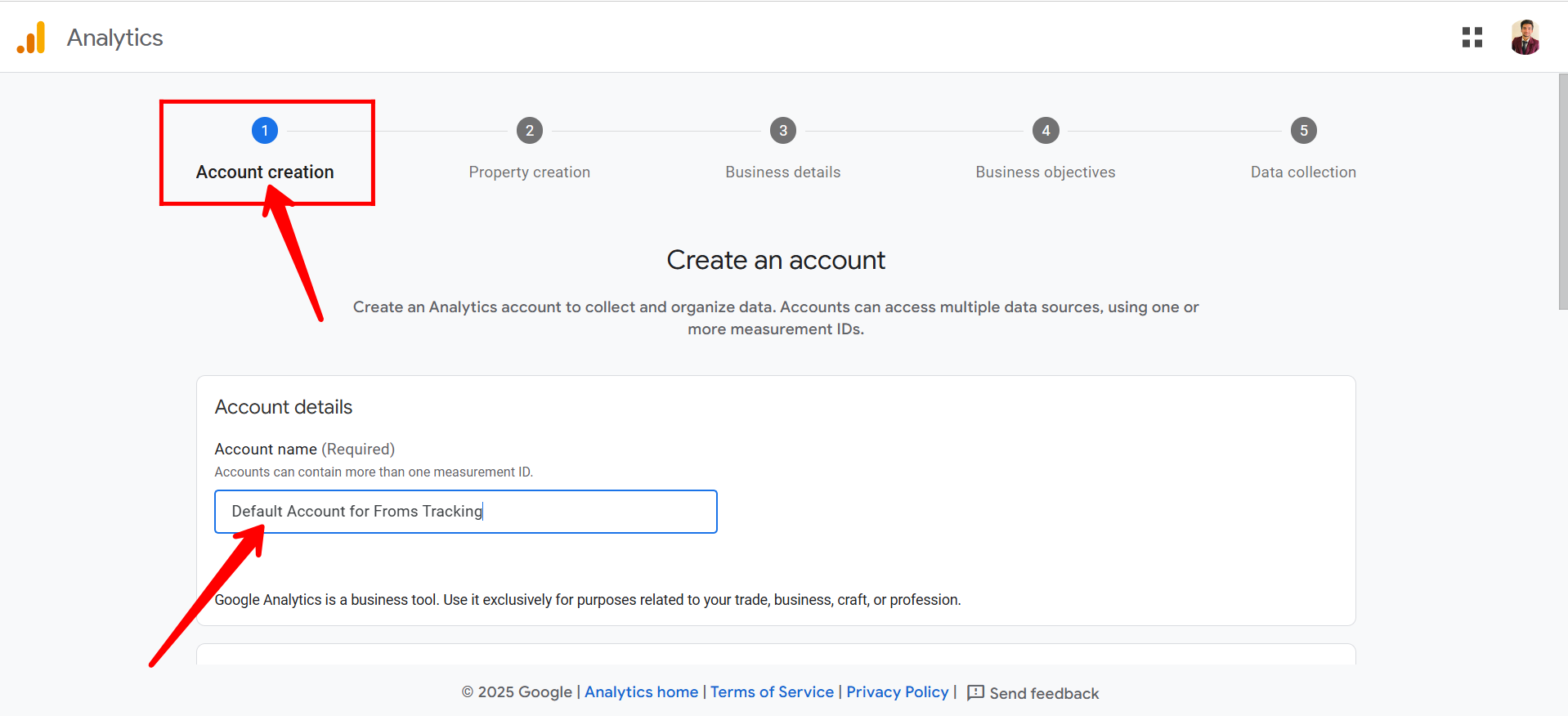1568x716 pixels.
Task: Go to the Business details step label
Action: tap(783, 172)
